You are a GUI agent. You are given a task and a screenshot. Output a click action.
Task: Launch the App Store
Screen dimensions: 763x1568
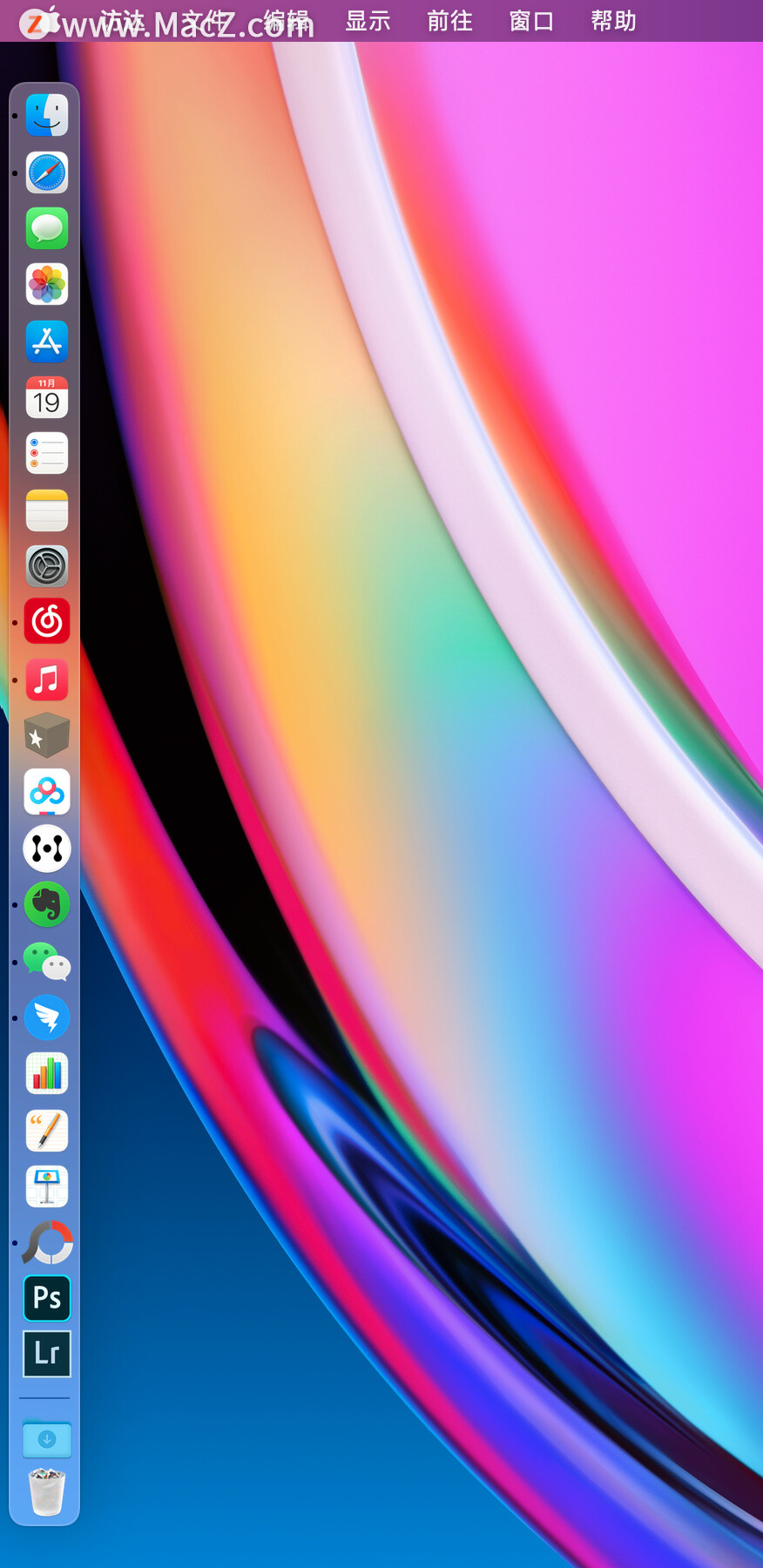[47, 341]
